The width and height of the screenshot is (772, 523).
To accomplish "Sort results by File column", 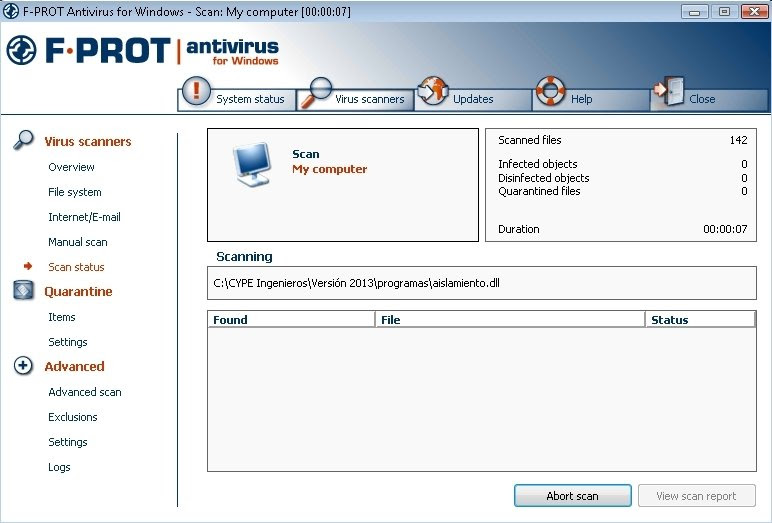I will 510,320.
